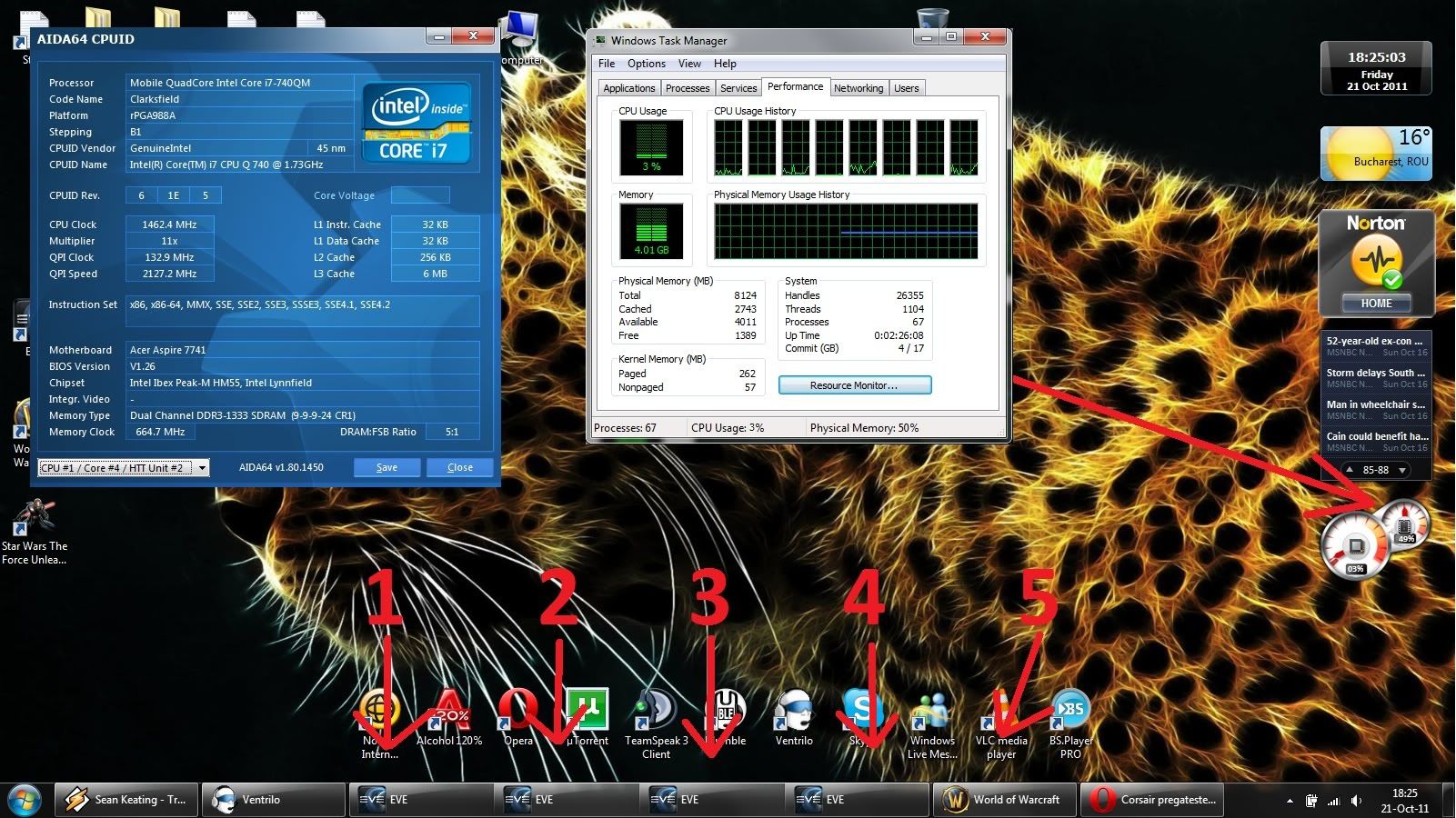The image size is (1456, 818).
Task: Open the 'Man in wheelchair' headline
Action: (1376, 409)
